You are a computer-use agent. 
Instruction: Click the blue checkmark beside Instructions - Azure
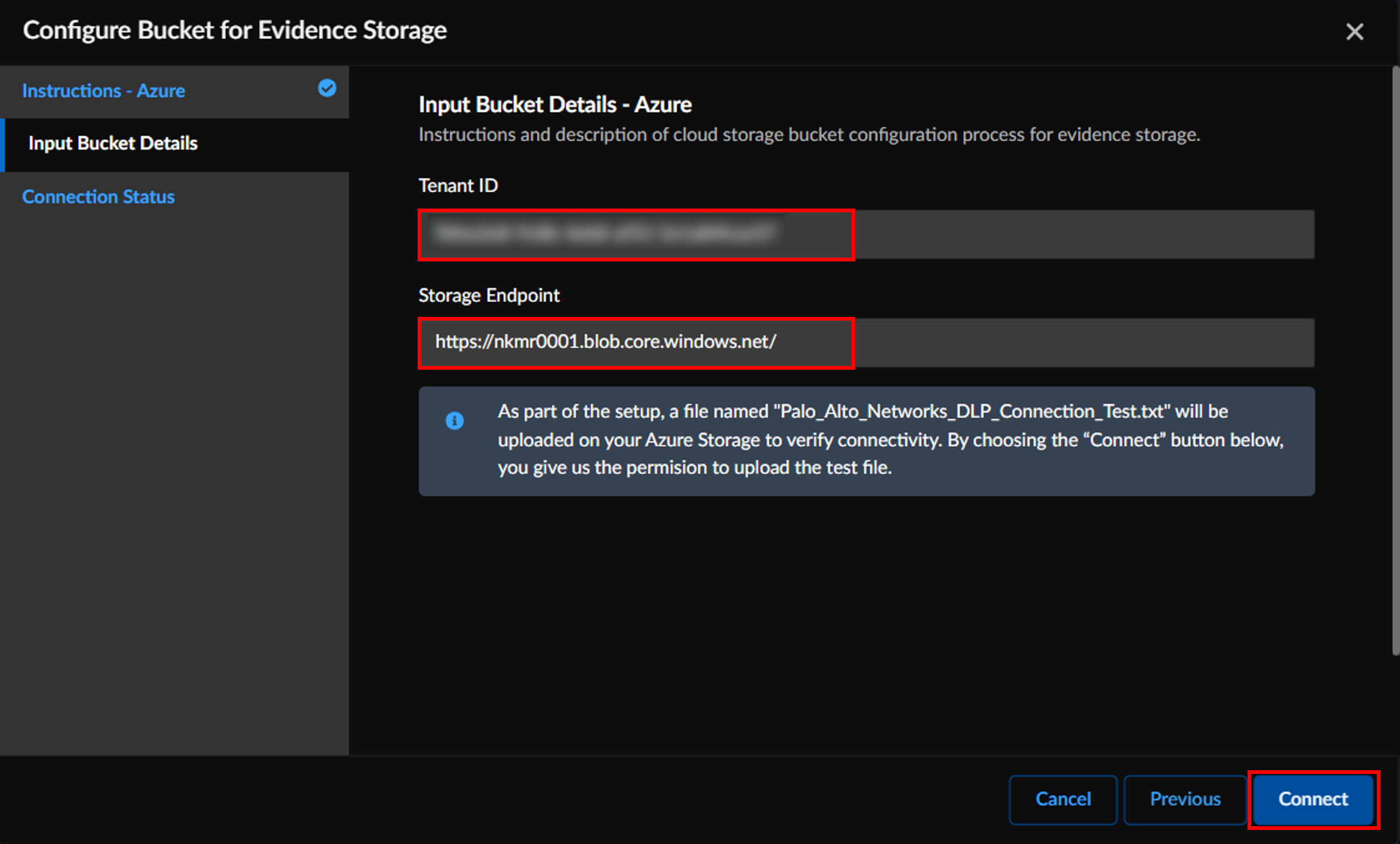coord(327,89)
